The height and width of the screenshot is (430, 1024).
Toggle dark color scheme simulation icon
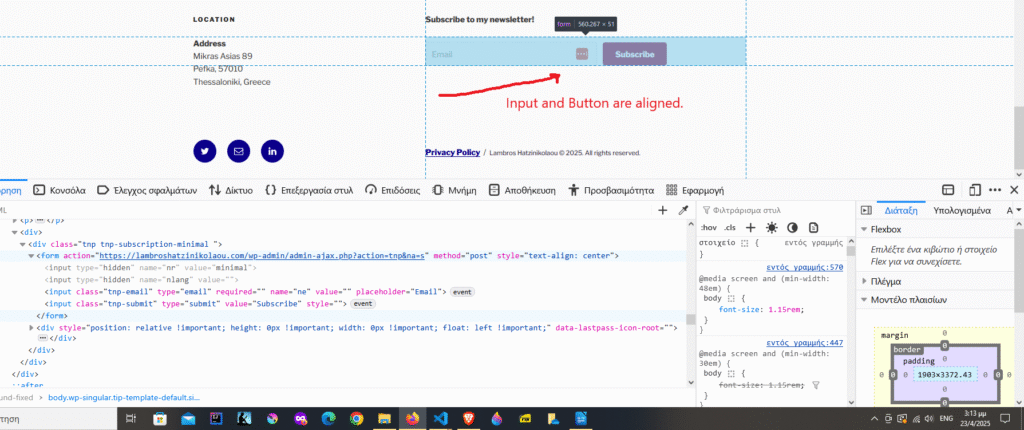coord(790,228)
